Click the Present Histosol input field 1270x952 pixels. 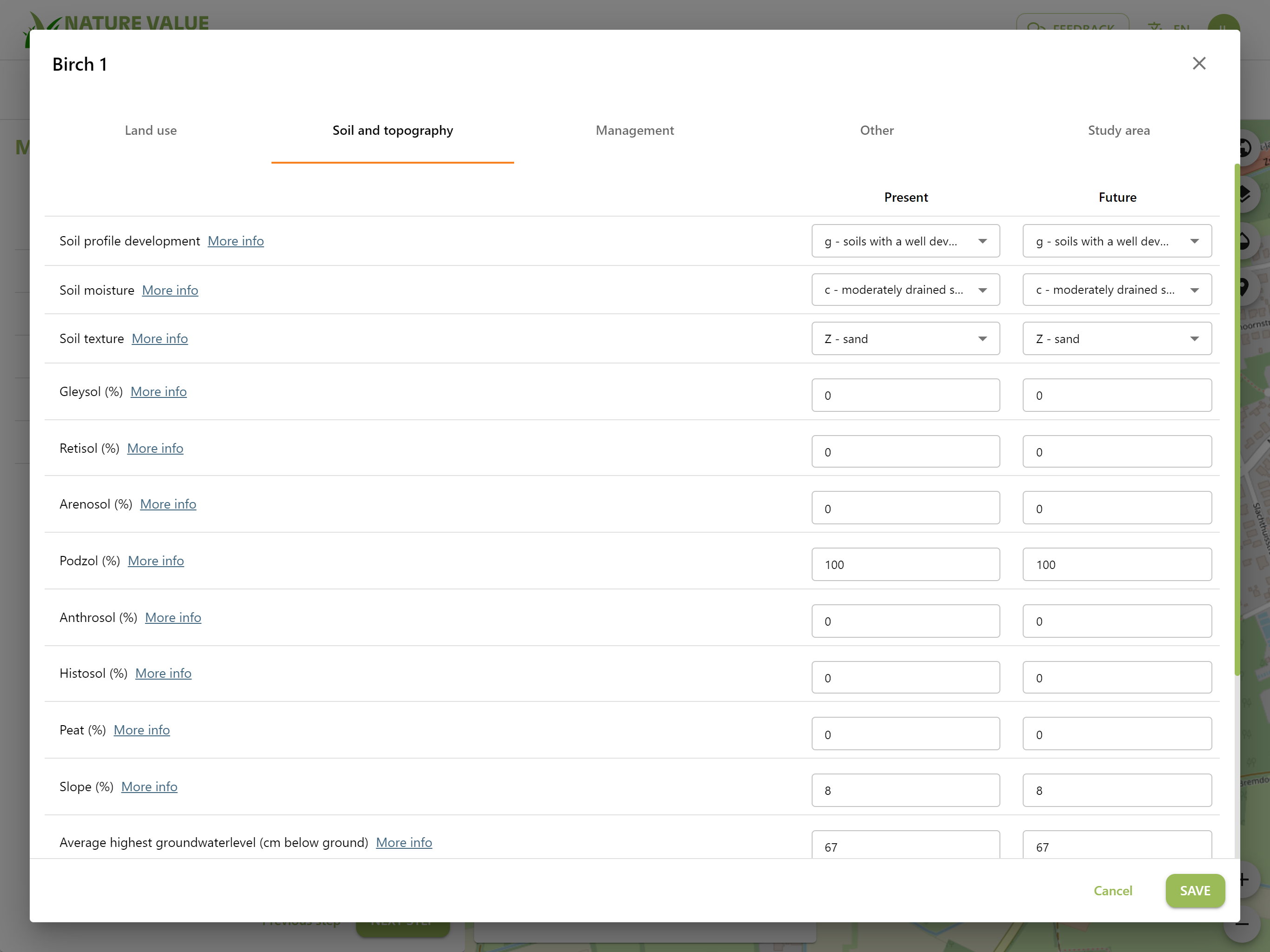[906, 678]
